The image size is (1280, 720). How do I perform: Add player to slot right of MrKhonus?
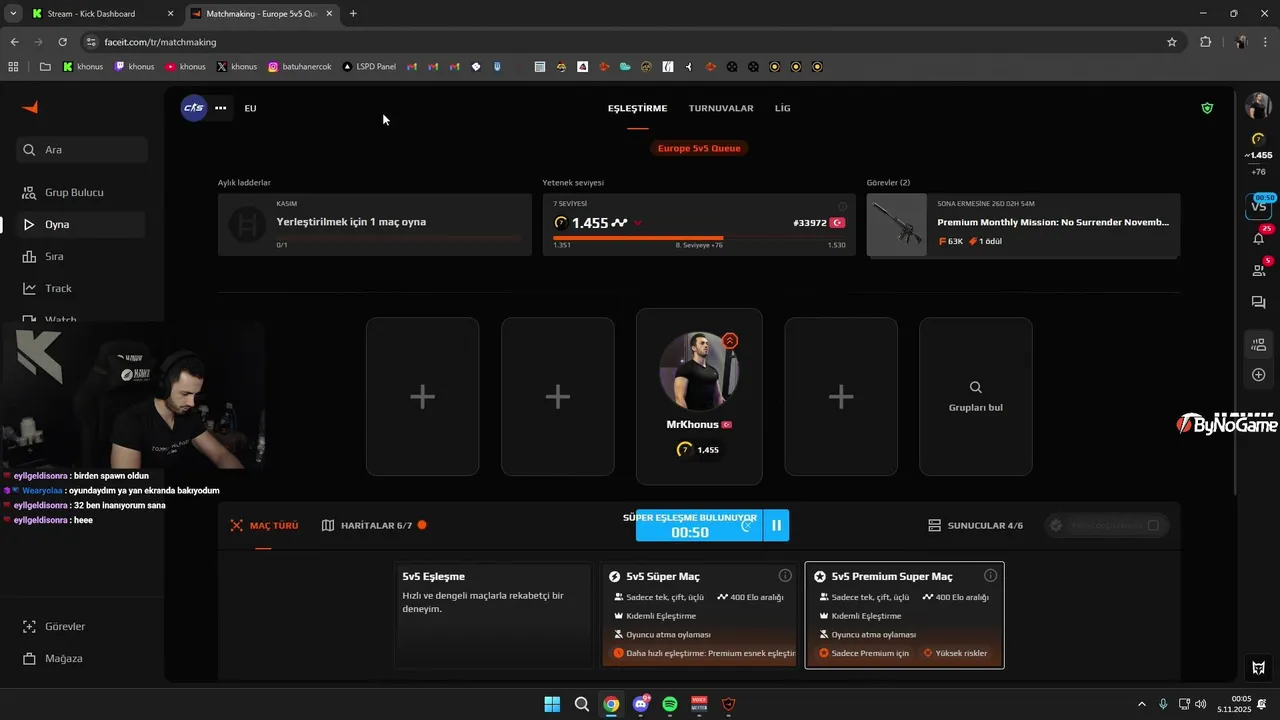pyautogui.click(x=841, y=397)
